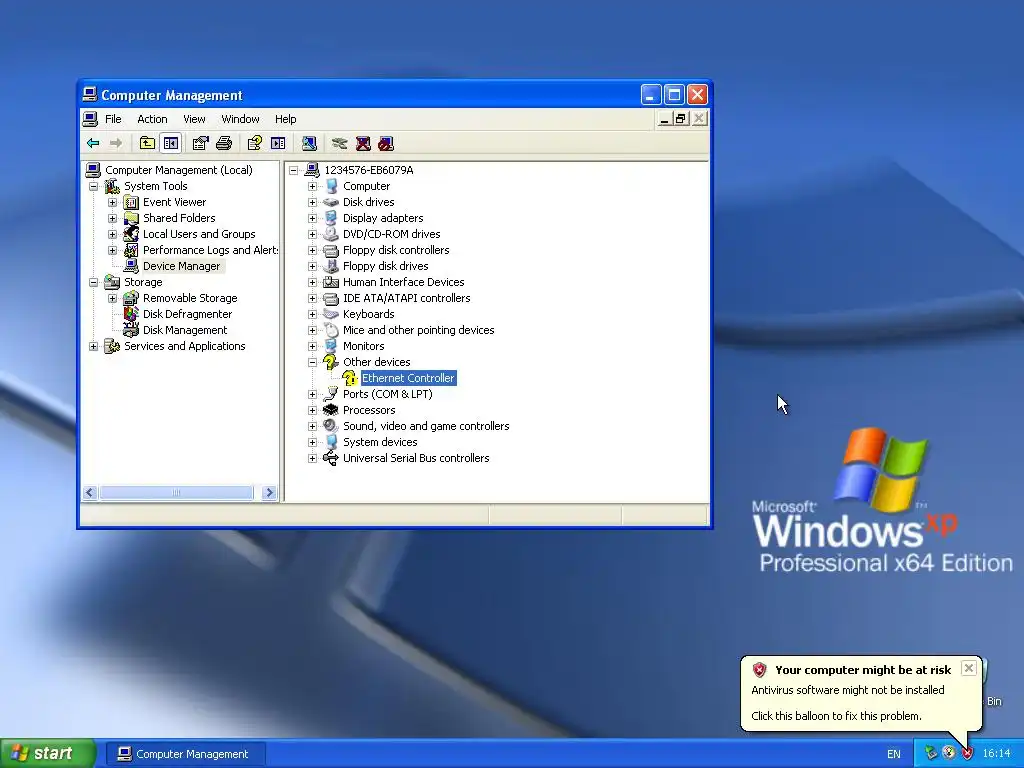
Task: Open the Start menu
Action: point(47,754)
